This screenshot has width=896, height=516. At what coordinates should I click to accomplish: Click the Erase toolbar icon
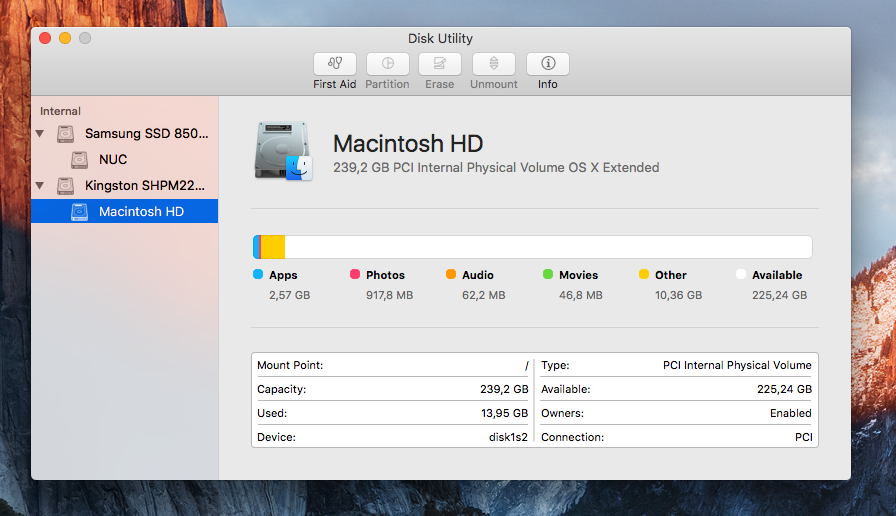point(439,64)
